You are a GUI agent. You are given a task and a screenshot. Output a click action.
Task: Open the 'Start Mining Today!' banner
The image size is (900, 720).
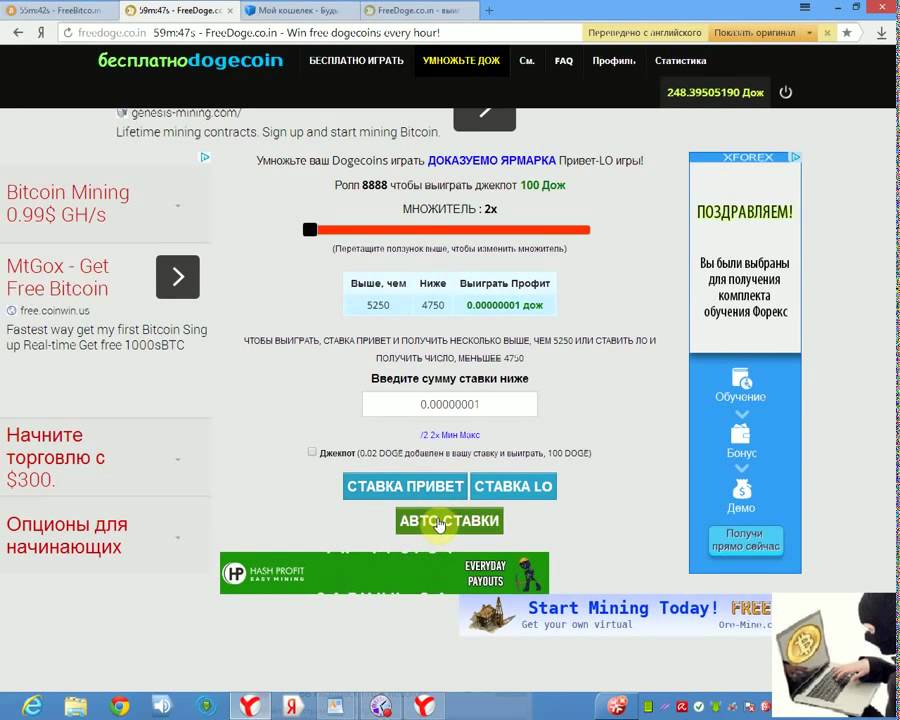coord(615,615)
